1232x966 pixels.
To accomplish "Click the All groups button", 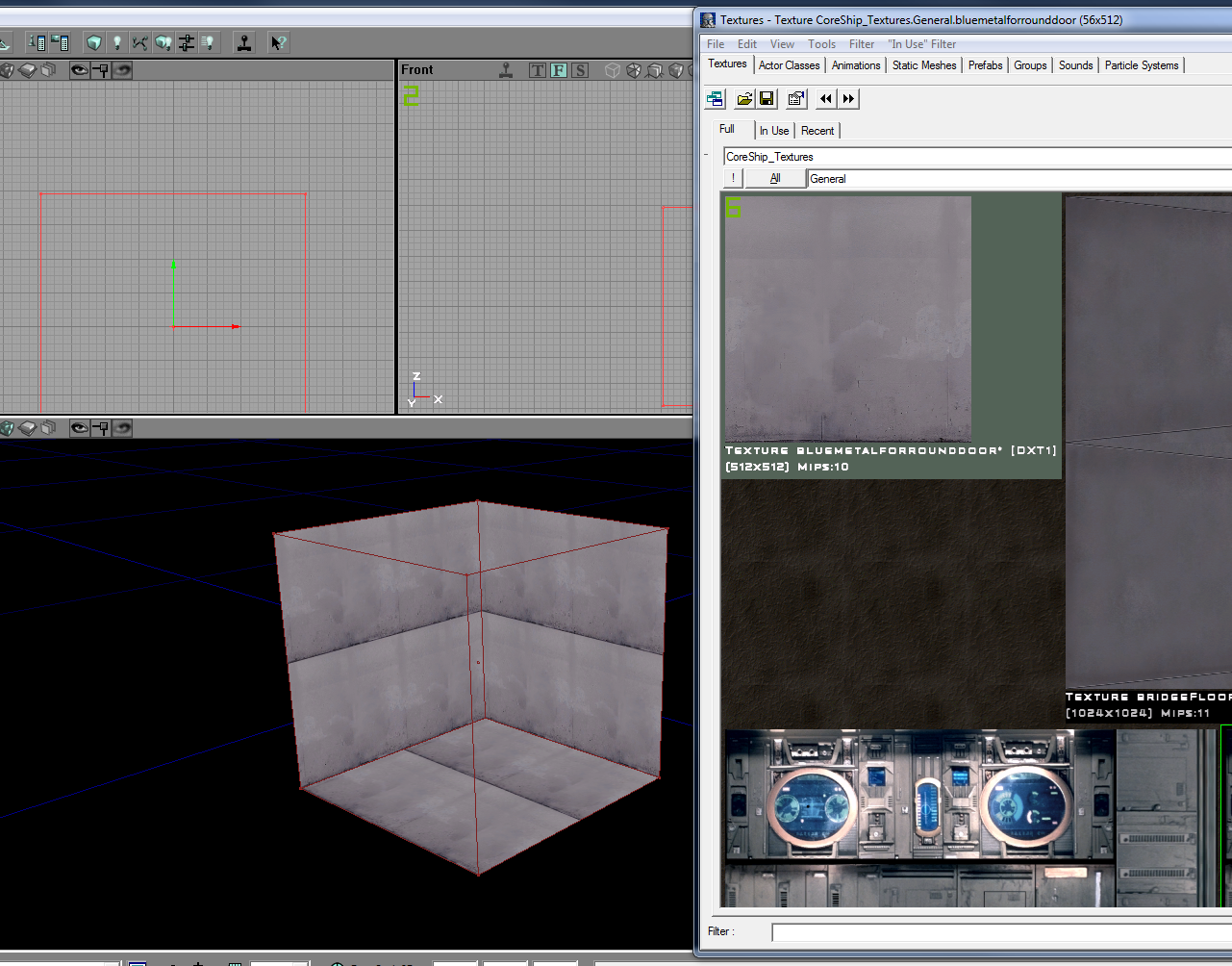I will (x=774, y=179).
